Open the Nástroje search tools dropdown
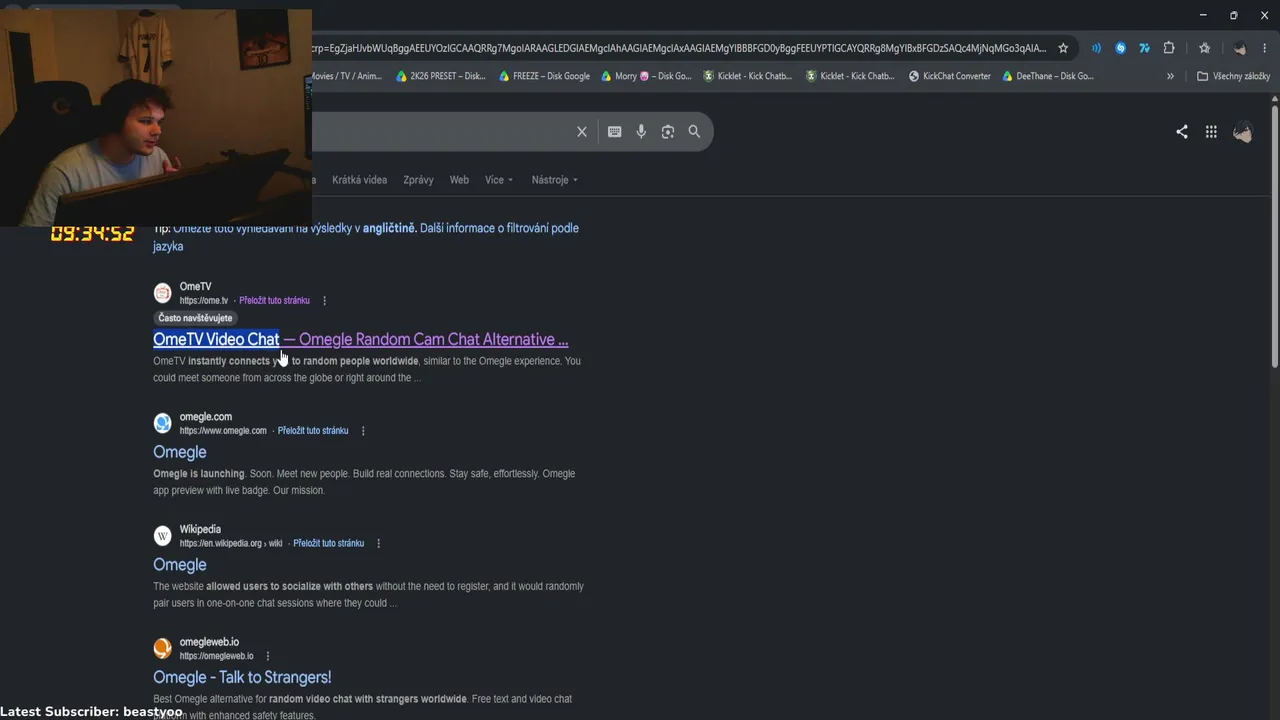 pyautogui.click(x=555, y=180)
